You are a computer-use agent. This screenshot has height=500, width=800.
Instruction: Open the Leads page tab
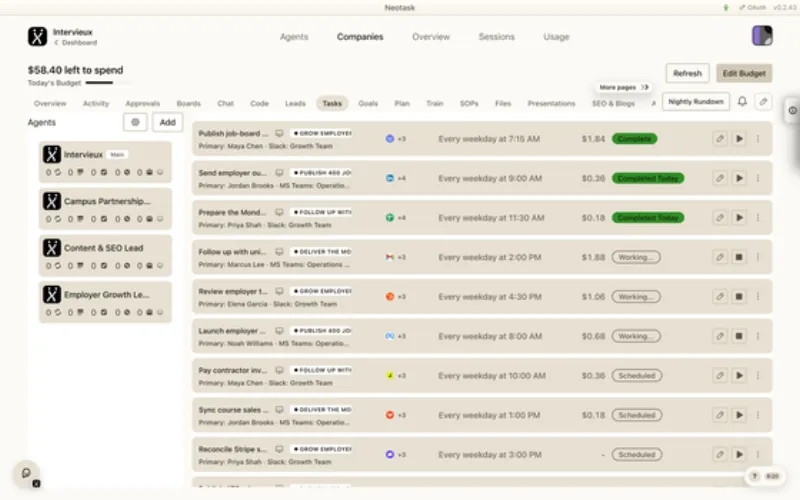click(295, 104)
